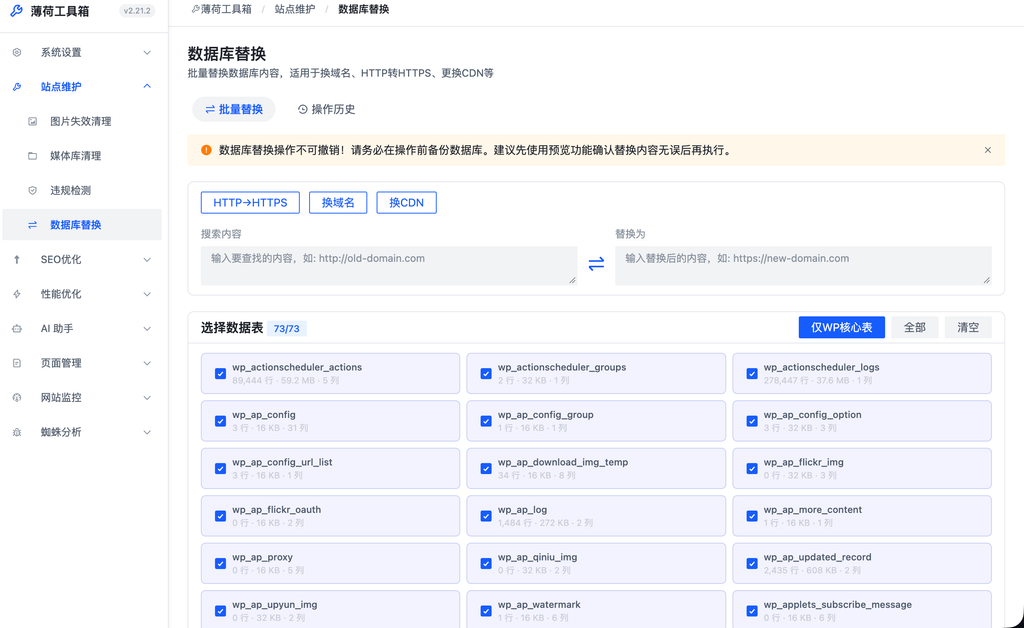Deselect the wp_ap_proxy checkbox

(221, 564)
